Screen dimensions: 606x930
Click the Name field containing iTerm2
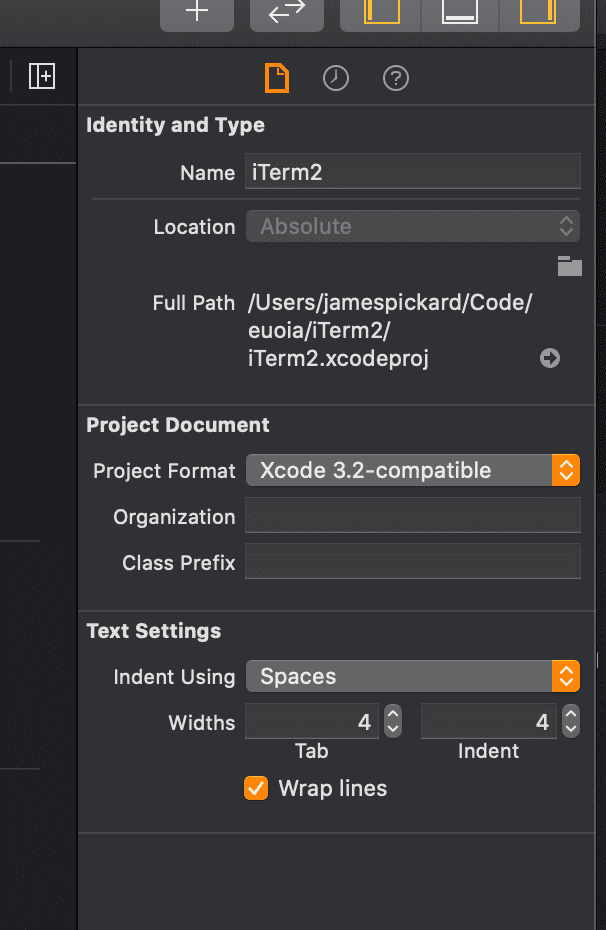point(413,172)
